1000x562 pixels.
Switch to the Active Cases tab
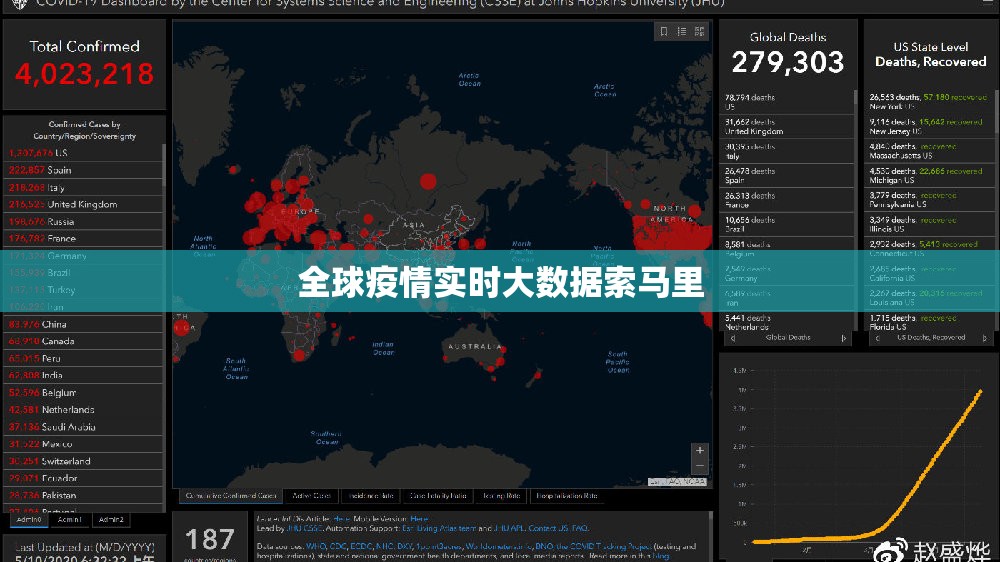point(311,496)
